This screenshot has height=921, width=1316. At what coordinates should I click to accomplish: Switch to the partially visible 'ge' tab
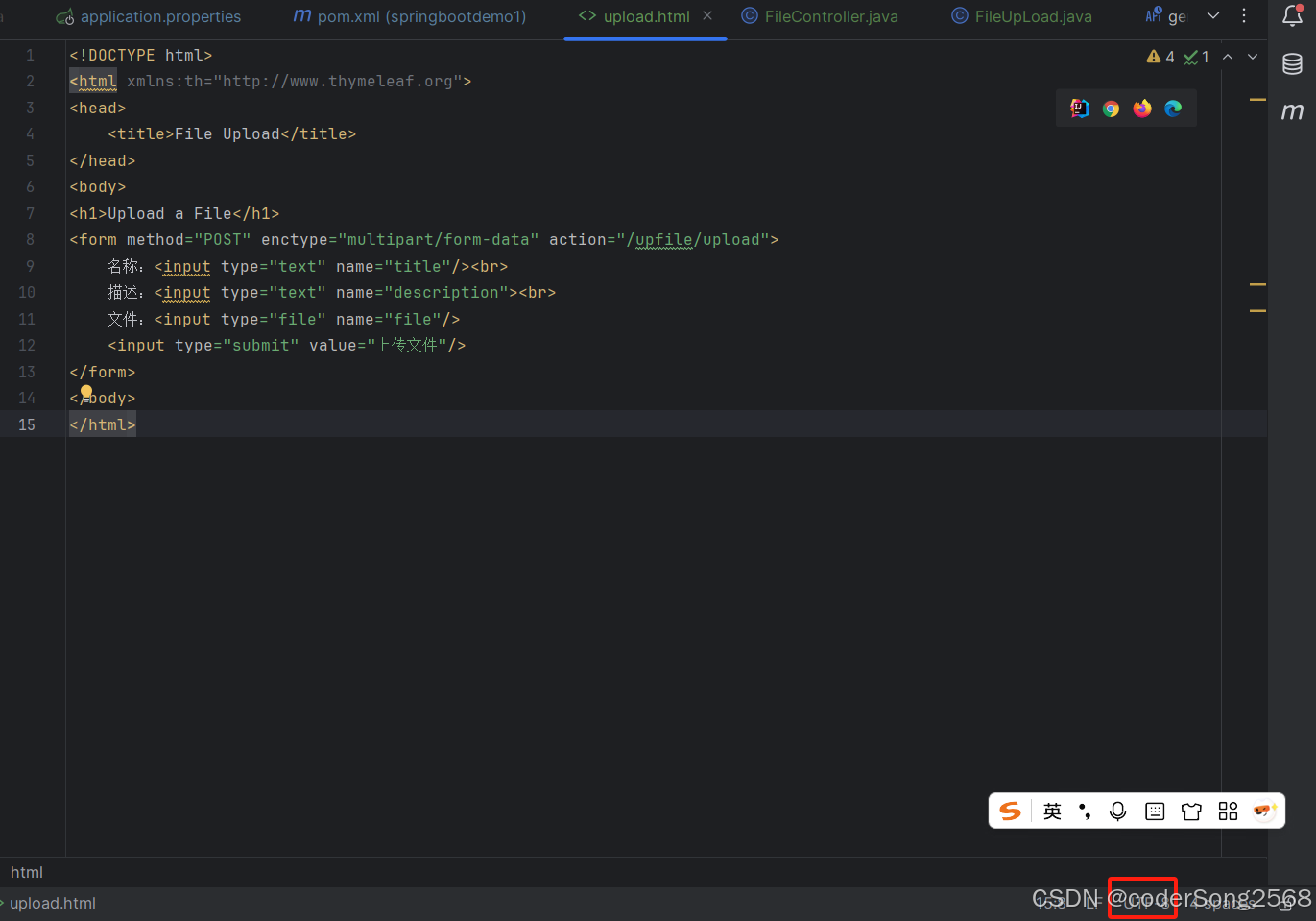[1166, 16]
